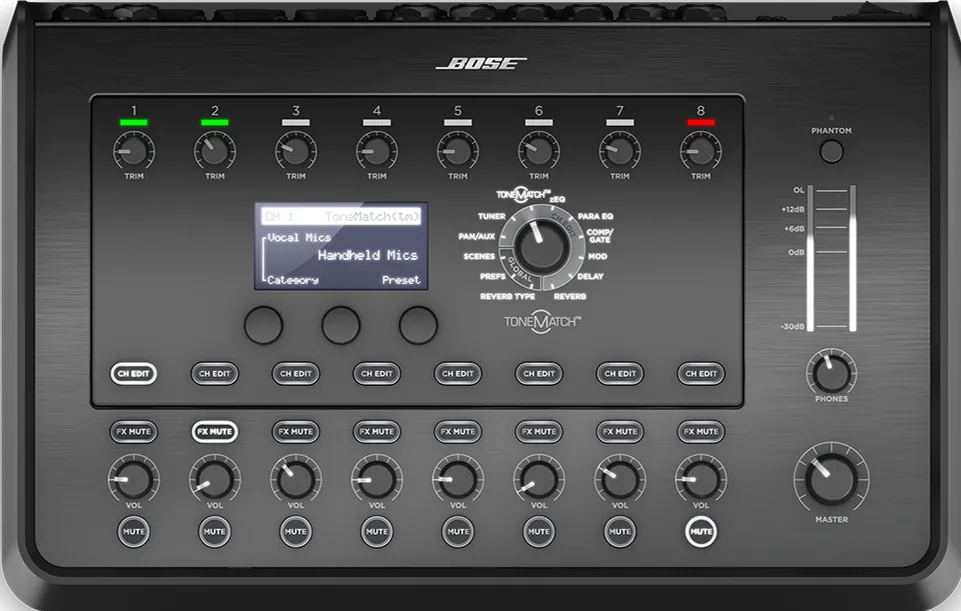Toggle FX MUTE on channel 5
This screenshot has height=611, width=961.
pos(458,431)
